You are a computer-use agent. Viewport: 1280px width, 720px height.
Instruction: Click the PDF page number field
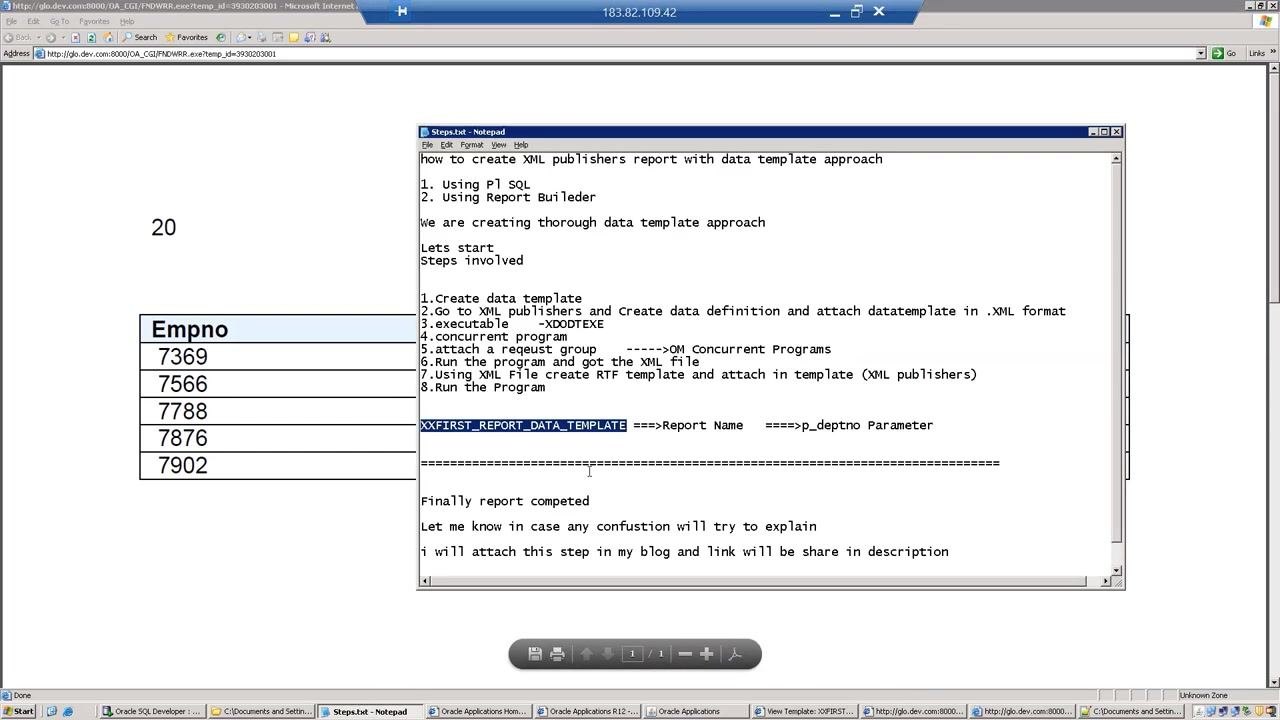[x=632, y=654]
